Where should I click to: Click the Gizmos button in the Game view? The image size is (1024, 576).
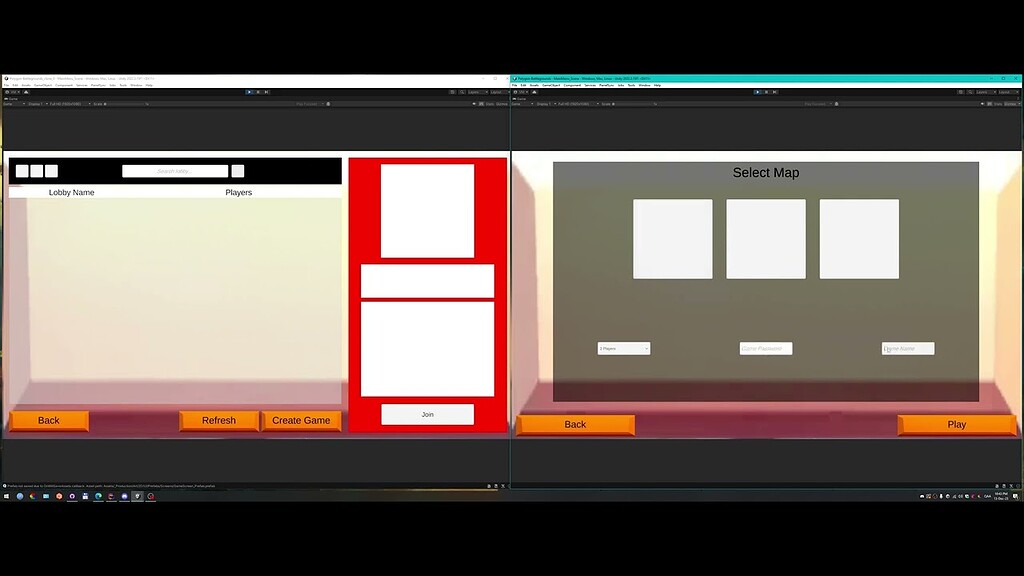coord(501,105)
